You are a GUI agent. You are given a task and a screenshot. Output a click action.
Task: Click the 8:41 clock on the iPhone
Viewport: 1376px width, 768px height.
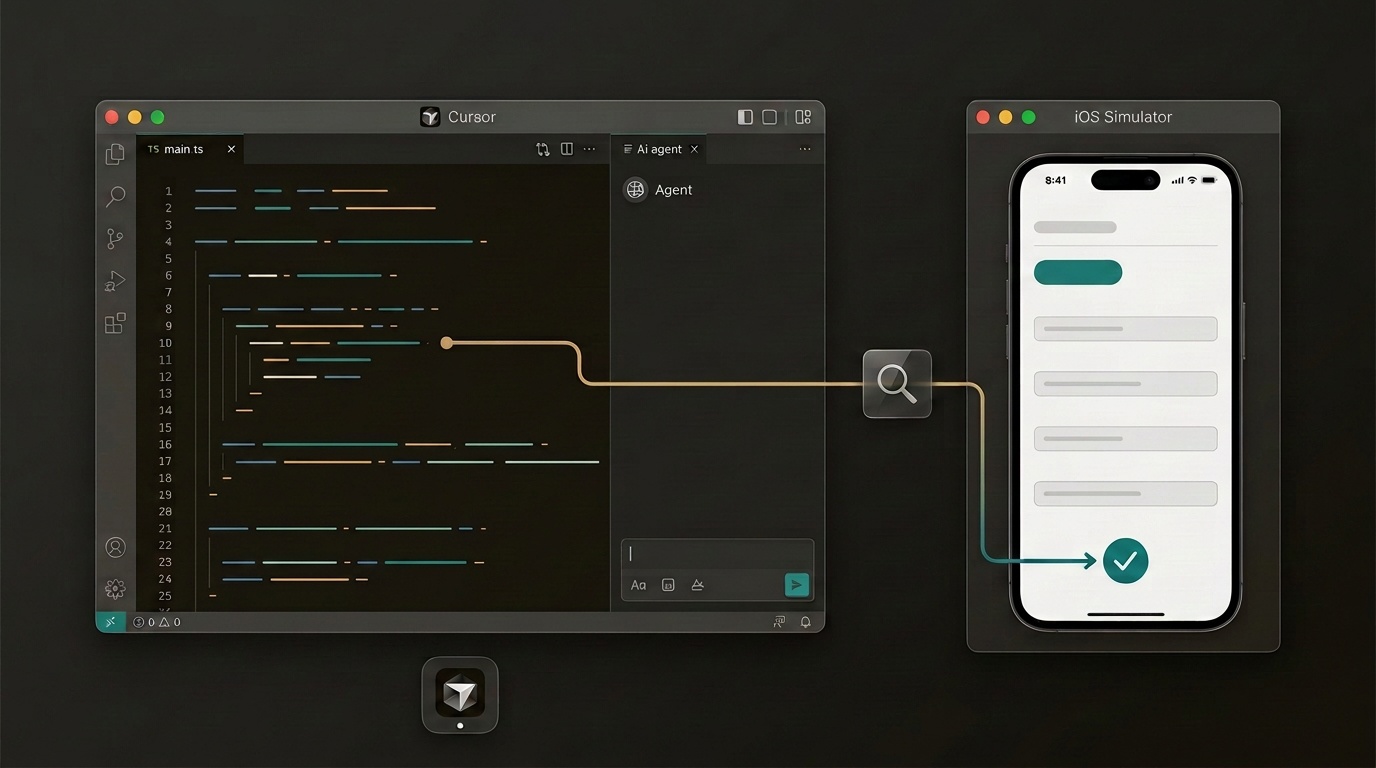pyautogui.click(x=1055, y=181)
